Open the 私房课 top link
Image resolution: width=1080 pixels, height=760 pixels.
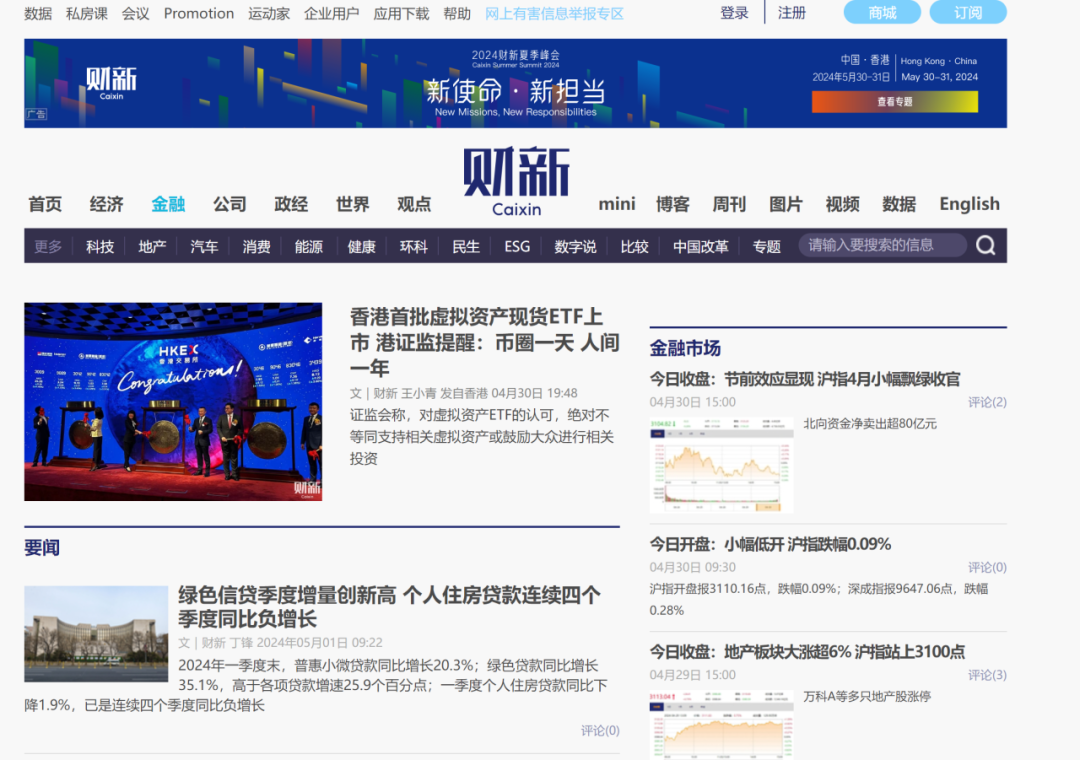pos(87,14)
